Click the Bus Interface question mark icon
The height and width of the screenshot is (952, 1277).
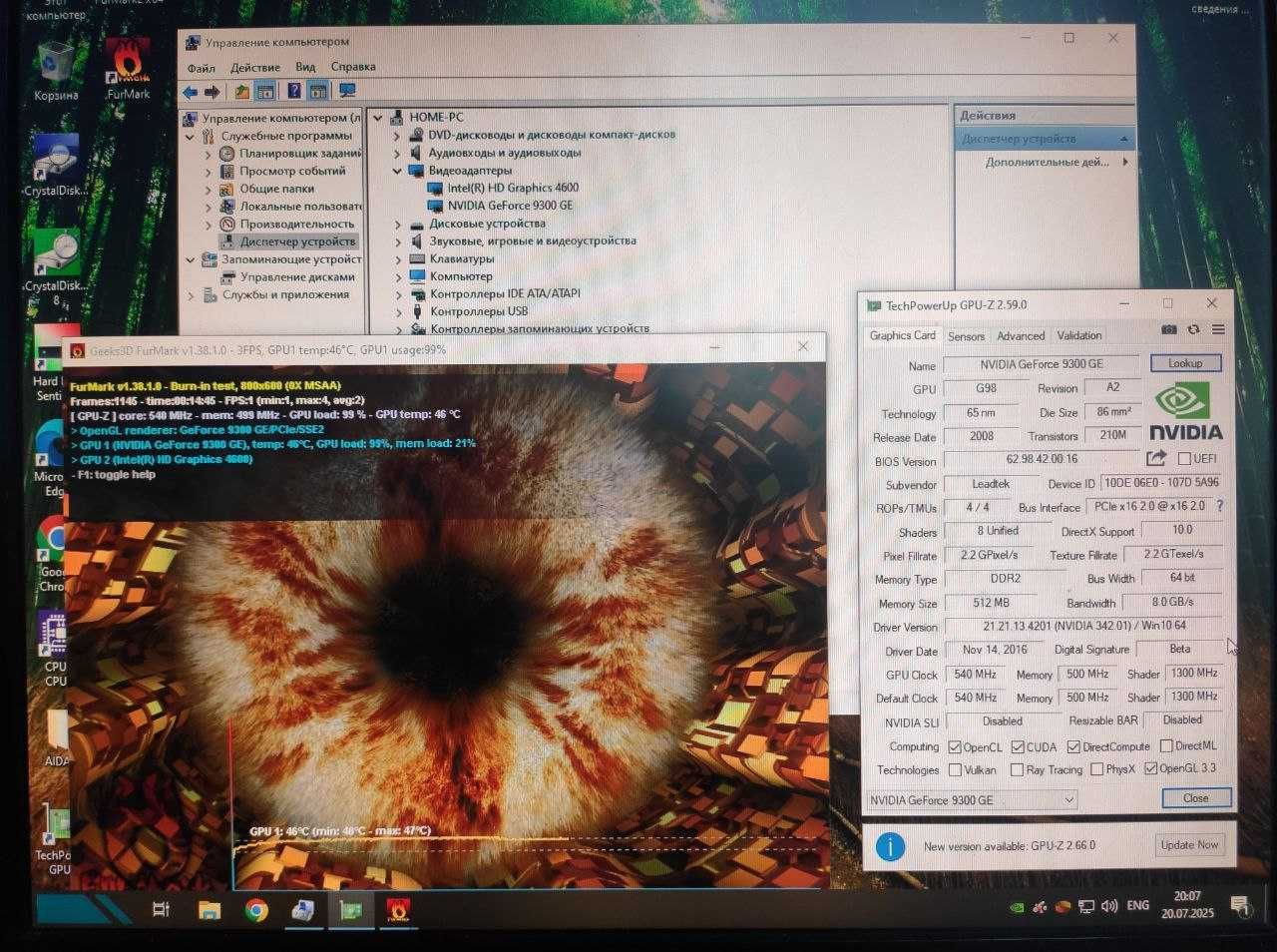pyautogui.click(x=1219, y=506)
